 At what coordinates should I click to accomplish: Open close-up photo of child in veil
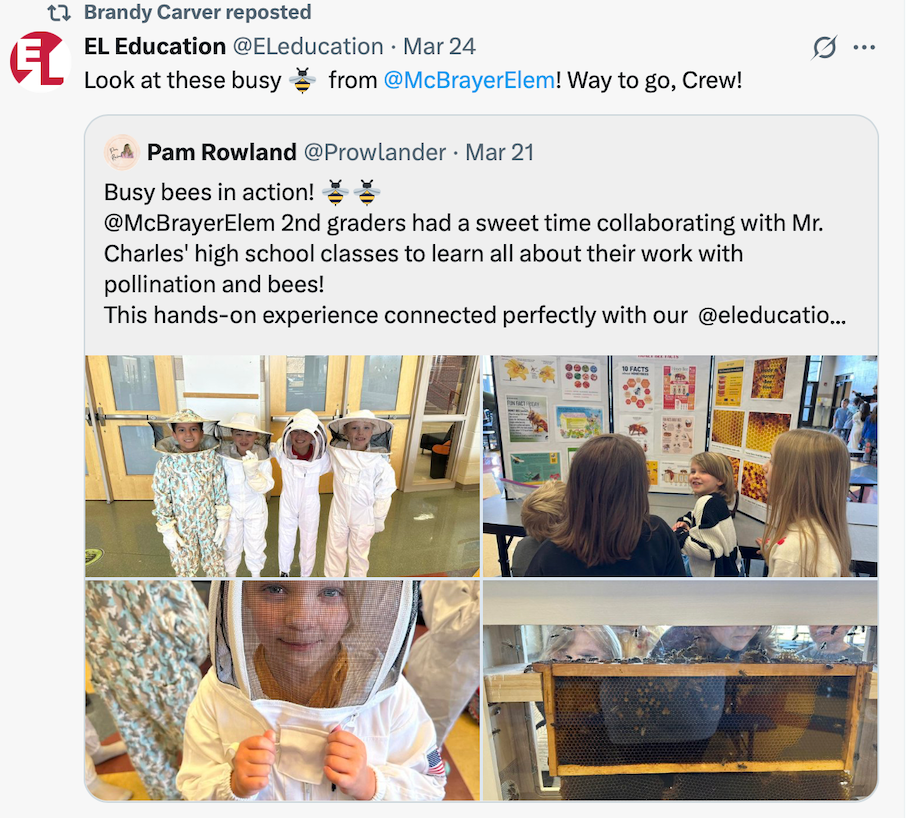(x=283, y=690)
